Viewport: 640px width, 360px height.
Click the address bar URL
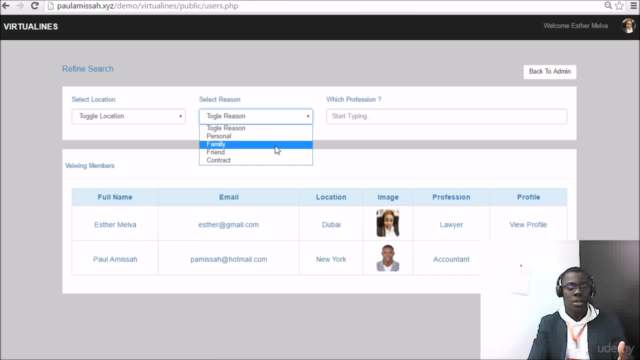point(147,6)
